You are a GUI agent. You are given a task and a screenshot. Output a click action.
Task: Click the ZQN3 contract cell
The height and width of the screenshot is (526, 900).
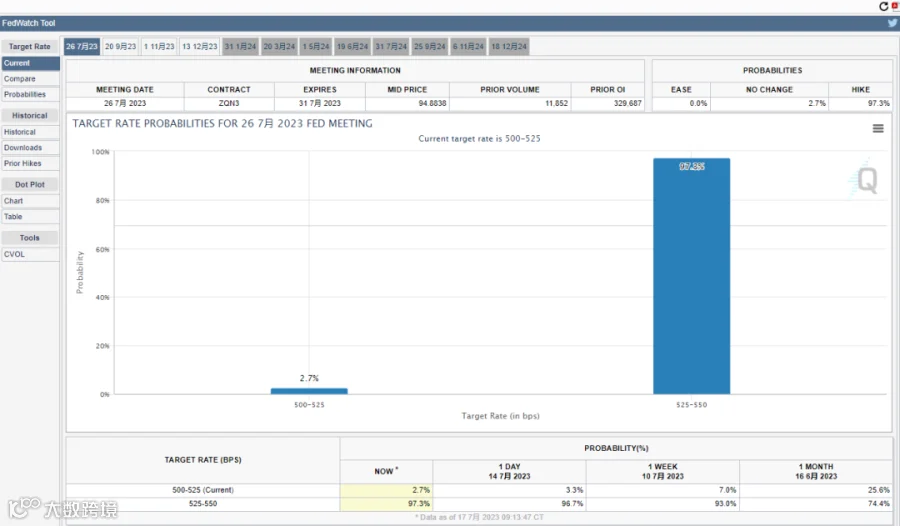click(x=228, y=103)
